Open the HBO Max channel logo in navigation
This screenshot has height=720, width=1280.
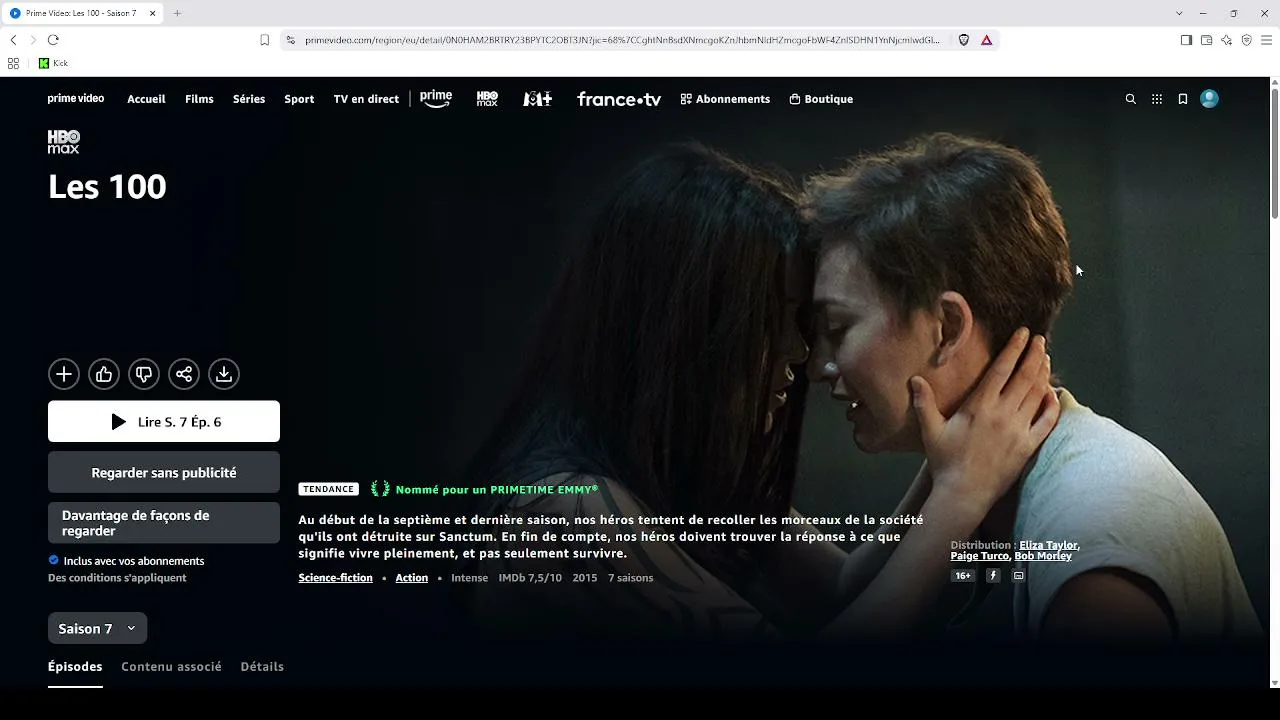(487, 99)
